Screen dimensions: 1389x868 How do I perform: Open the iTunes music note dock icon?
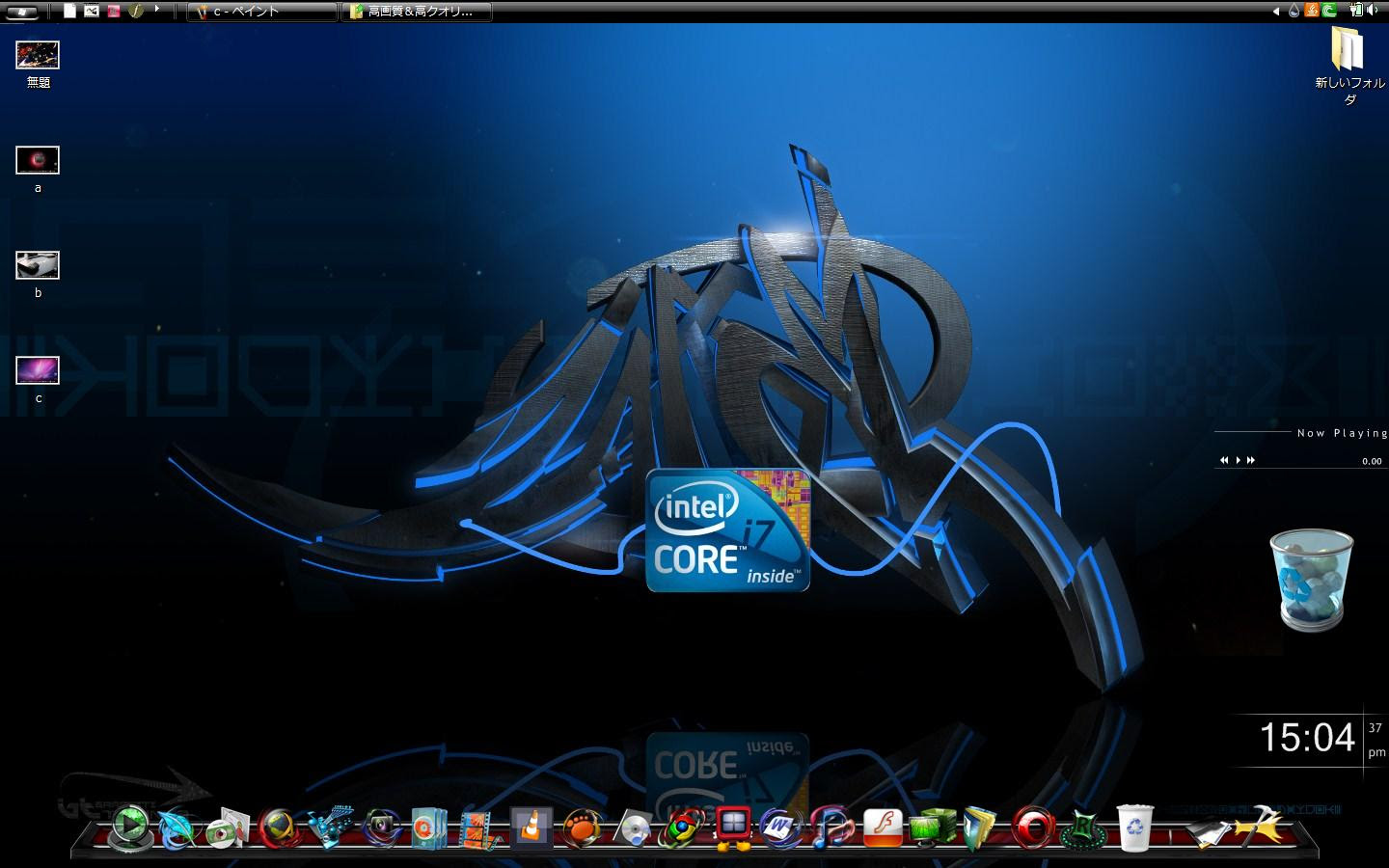831,827
